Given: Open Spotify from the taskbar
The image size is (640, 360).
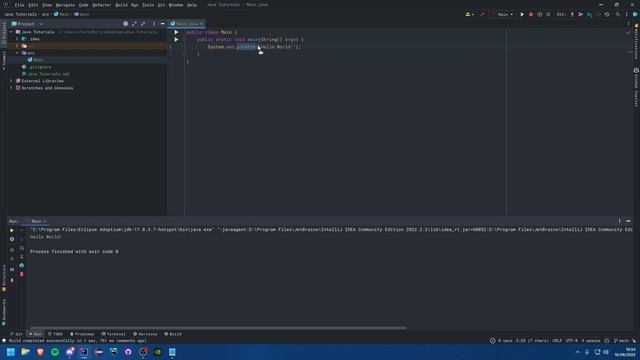Looking at the screenshot, I should 55,352.
